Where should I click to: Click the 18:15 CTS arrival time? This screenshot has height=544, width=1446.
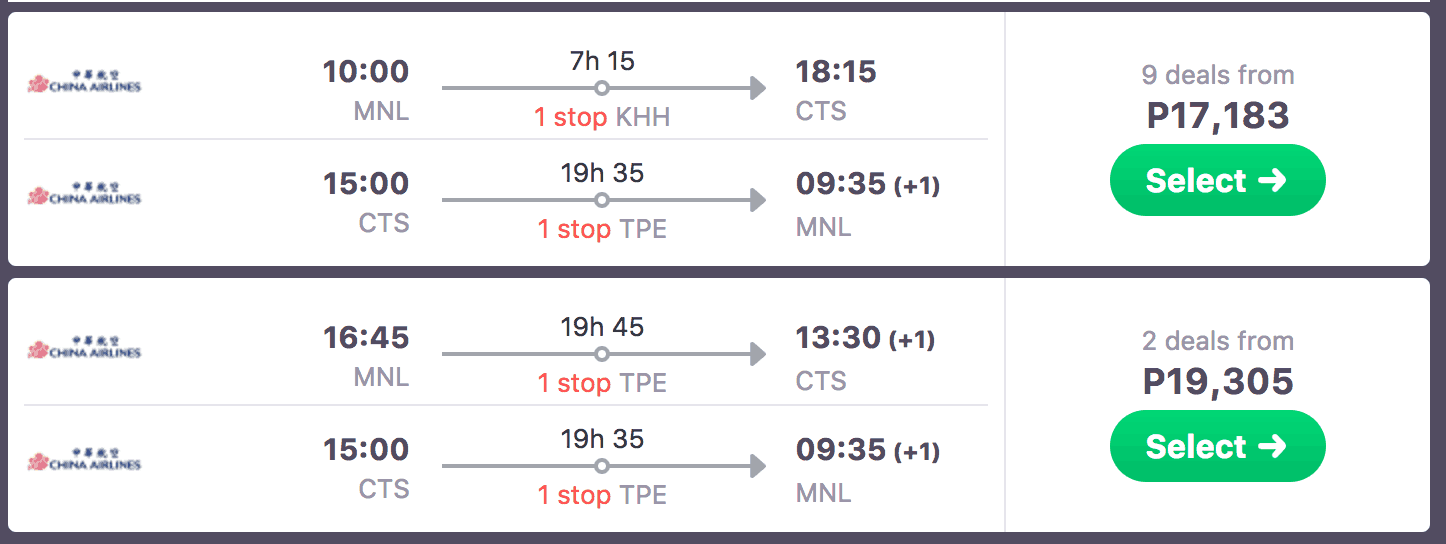836,72
